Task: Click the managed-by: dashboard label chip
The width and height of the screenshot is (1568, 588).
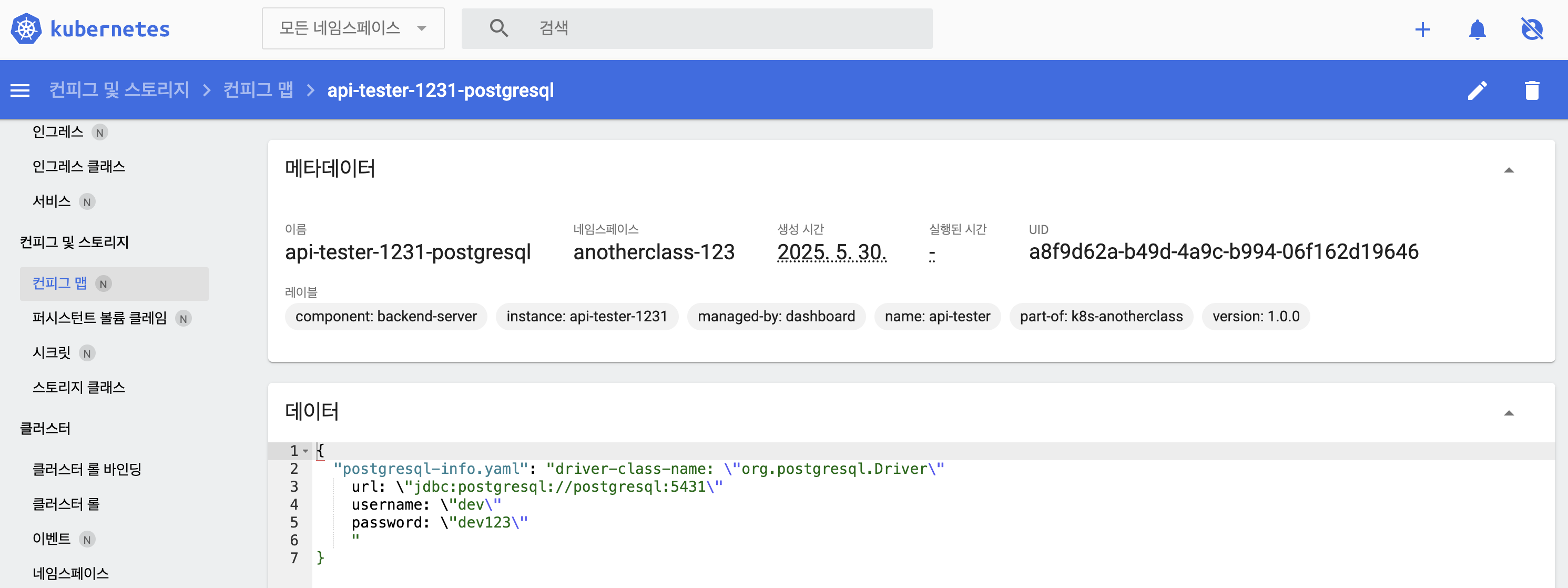Action: (776, 317)
